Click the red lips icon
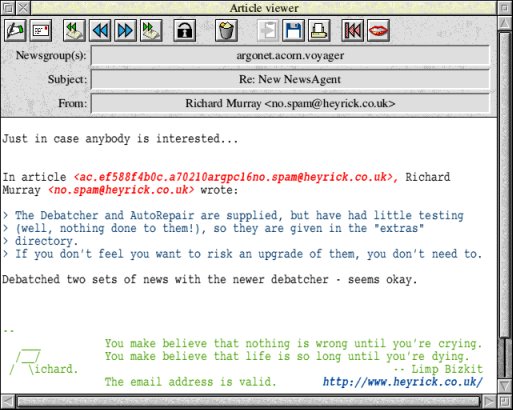The image size is (513, 410). (x=378, y=30)
